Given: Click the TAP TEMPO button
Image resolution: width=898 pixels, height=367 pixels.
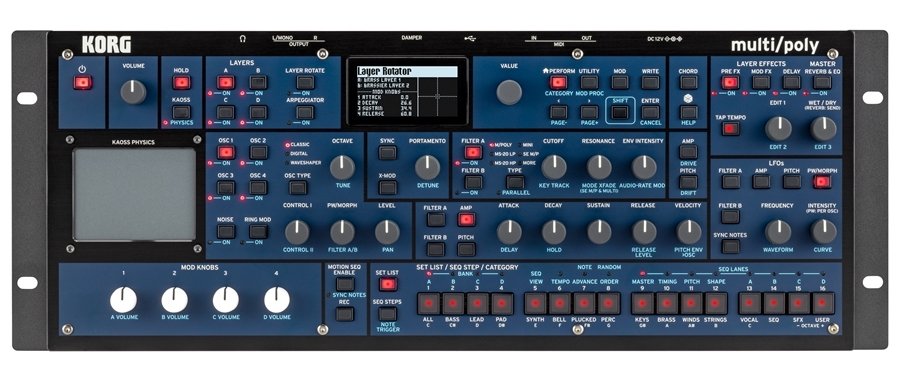Looking at the screenshot, I should pos(730,129).
